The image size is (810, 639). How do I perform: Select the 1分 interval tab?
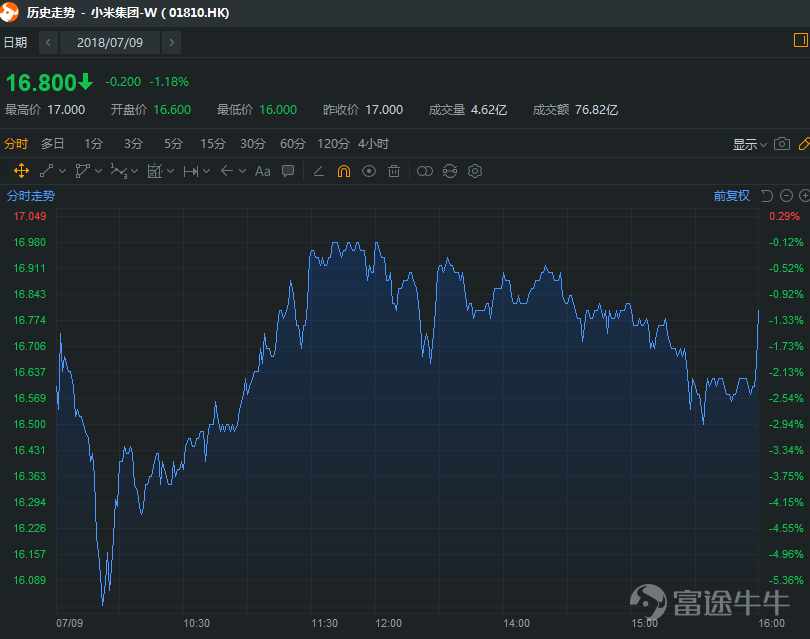click(x=94, y=144)
